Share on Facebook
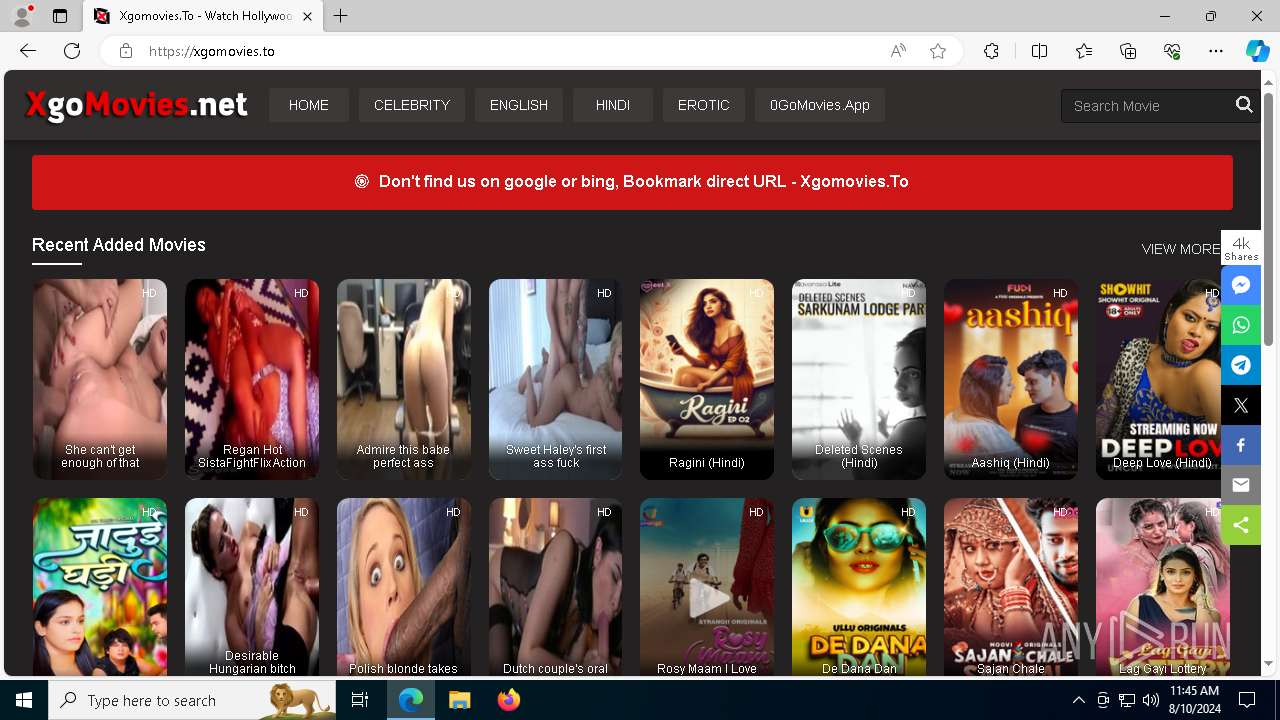 1241,445
